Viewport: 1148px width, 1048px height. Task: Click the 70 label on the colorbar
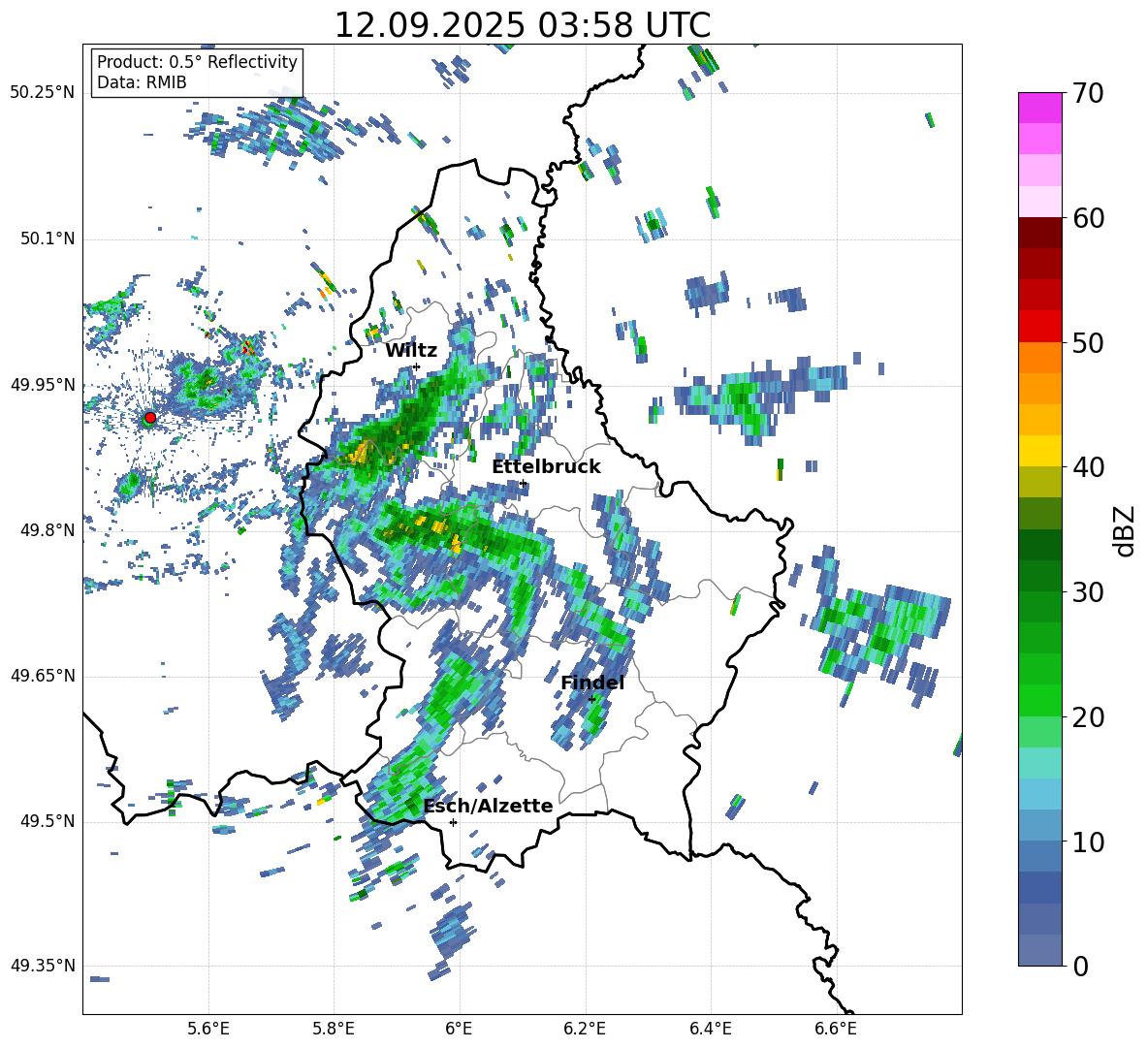click(1087, 93)
